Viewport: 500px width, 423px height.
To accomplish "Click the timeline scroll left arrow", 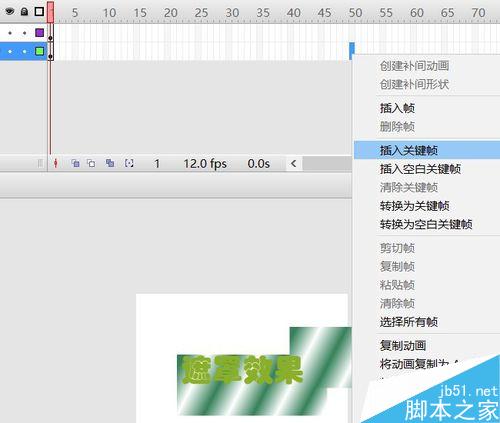I will (x=294, y=164).
